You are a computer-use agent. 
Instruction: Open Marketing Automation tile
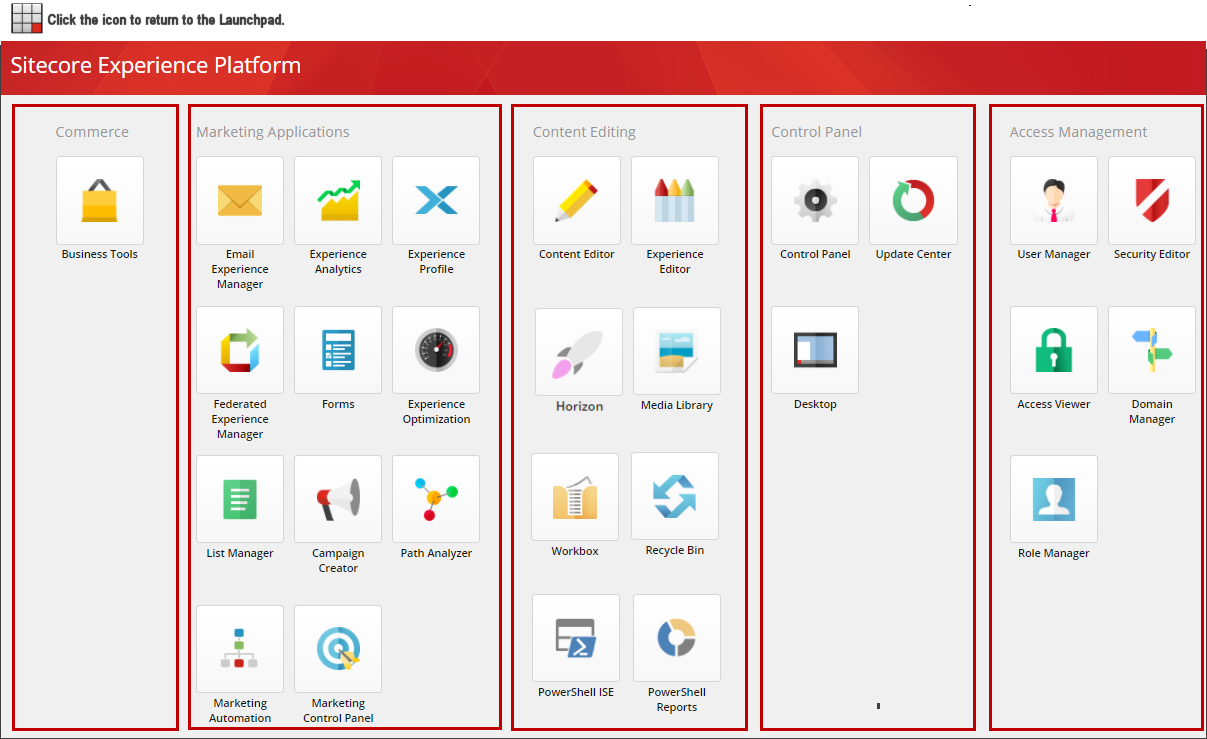[240, 649]
